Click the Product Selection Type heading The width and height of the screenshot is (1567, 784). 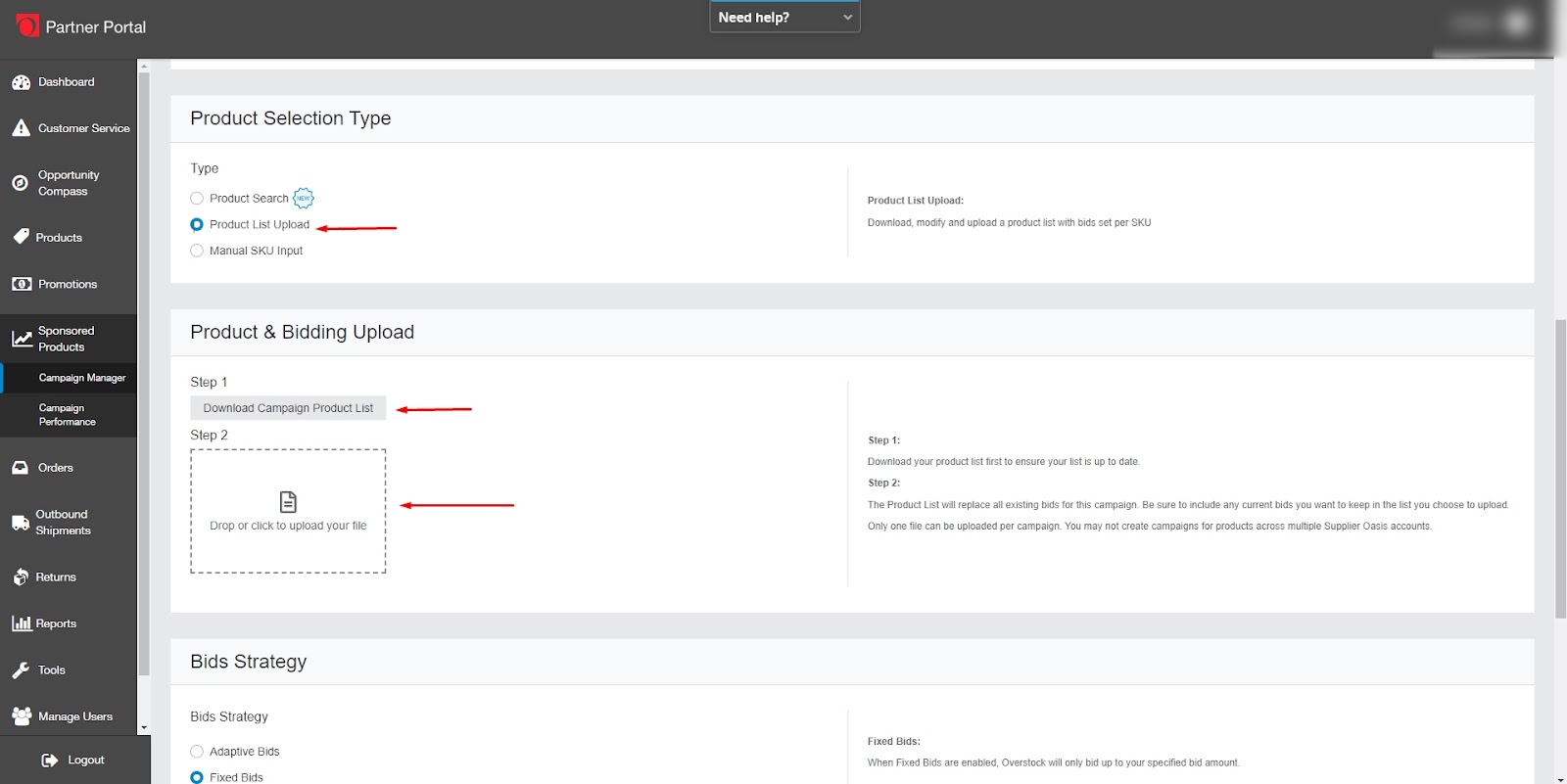[291, 118]
